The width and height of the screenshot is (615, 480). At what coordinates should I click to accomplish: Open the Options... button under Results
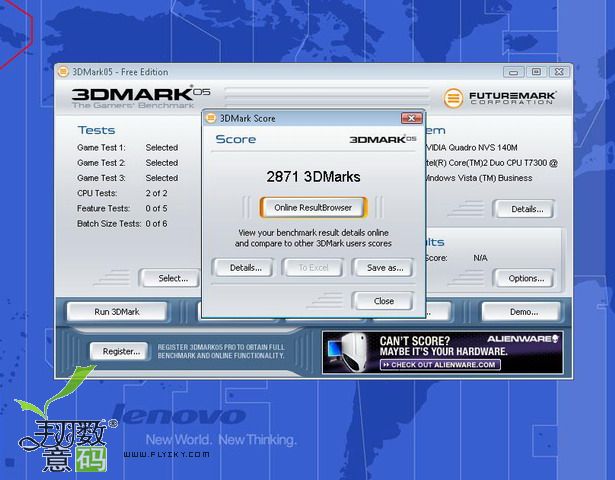526,278
